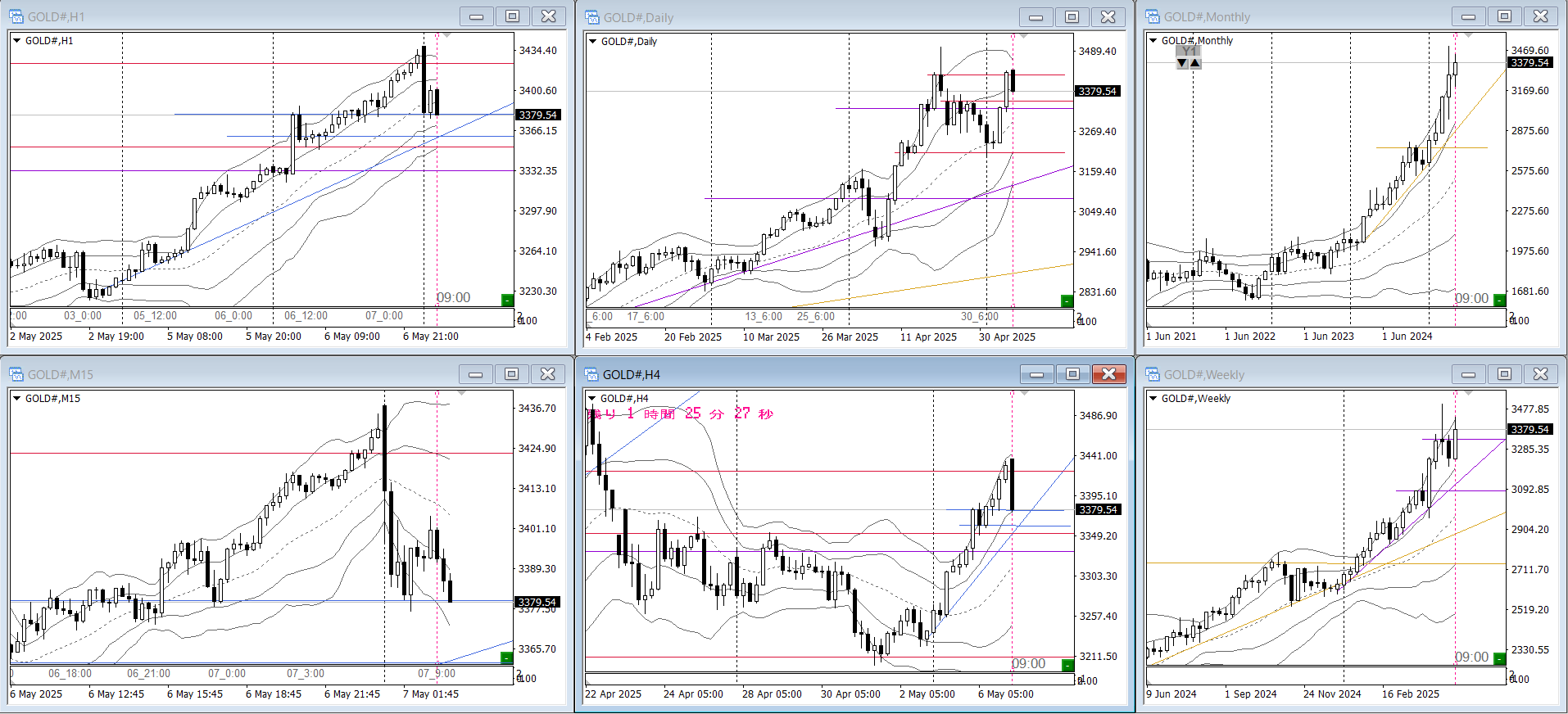Image resolution: width=1568 pixels, height=714 pixels.
Task: Click the 3477.85 price on Weekly scale
Action: click(1530, 409)
